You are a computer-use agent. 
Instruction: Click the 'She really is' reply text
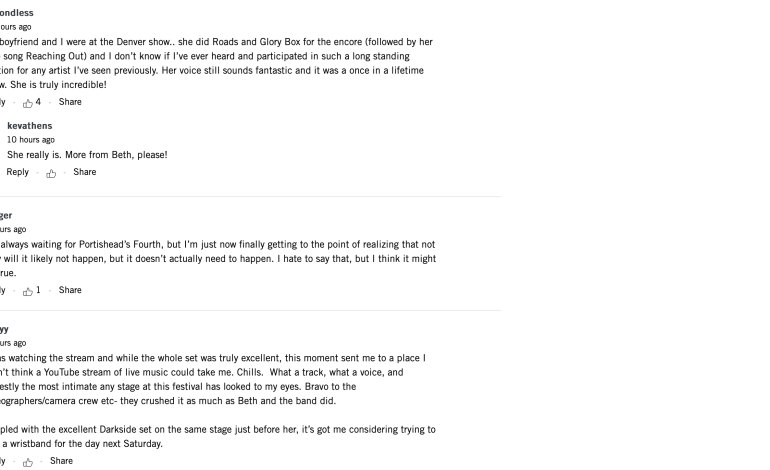87,155
